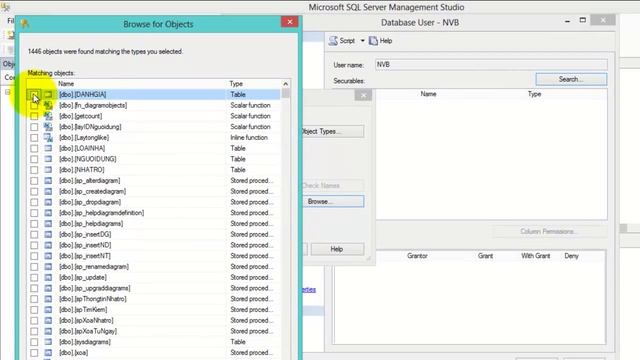This screenshot has width=640, height=360.
Task: Check the box for [dbo].[fn_diagramobjects]
Action: pyautogui.click(x=34, y=105)
